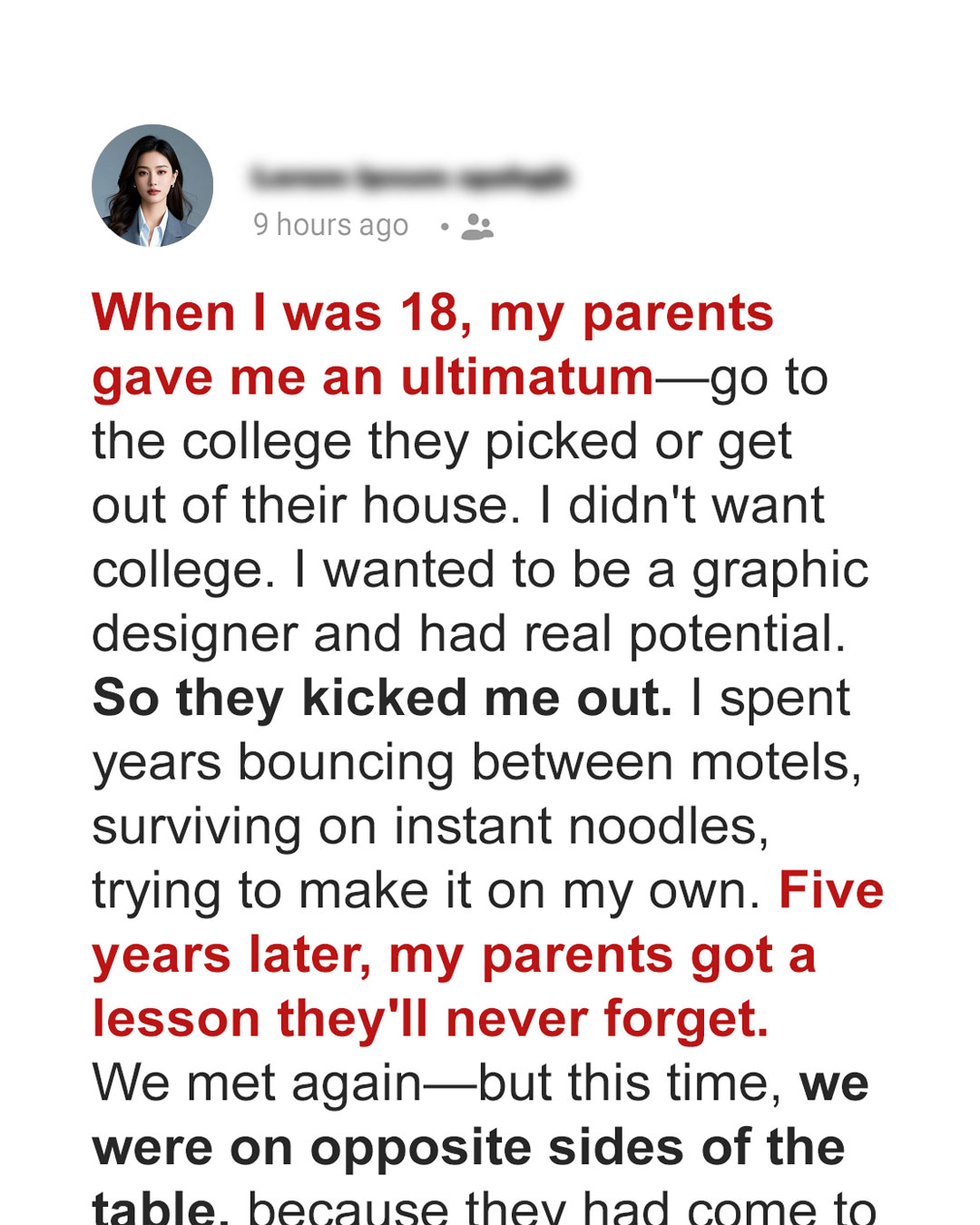Click the words 'graphic' in the post

coord(780,572)
